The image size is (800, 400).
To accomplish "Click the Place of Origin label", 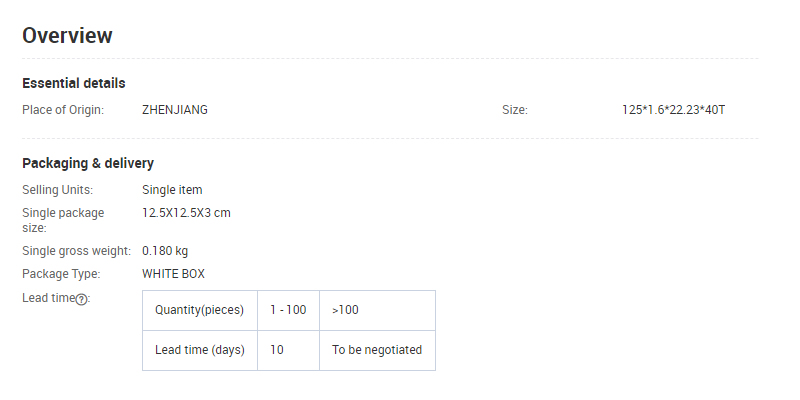I will (62, 109).
